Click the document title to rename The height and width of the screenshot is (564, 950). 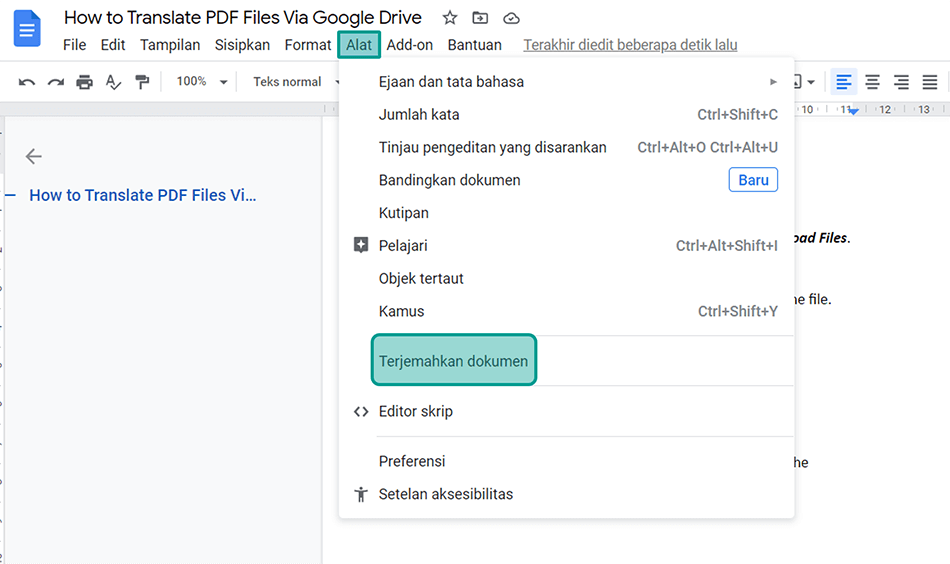242,18
